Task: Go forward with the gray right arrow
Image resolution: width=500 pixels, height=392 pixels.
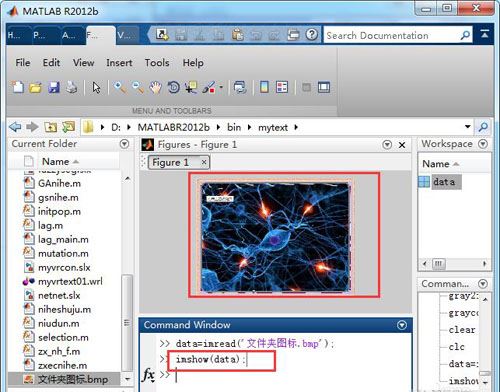Action: (x=32, y=127)
